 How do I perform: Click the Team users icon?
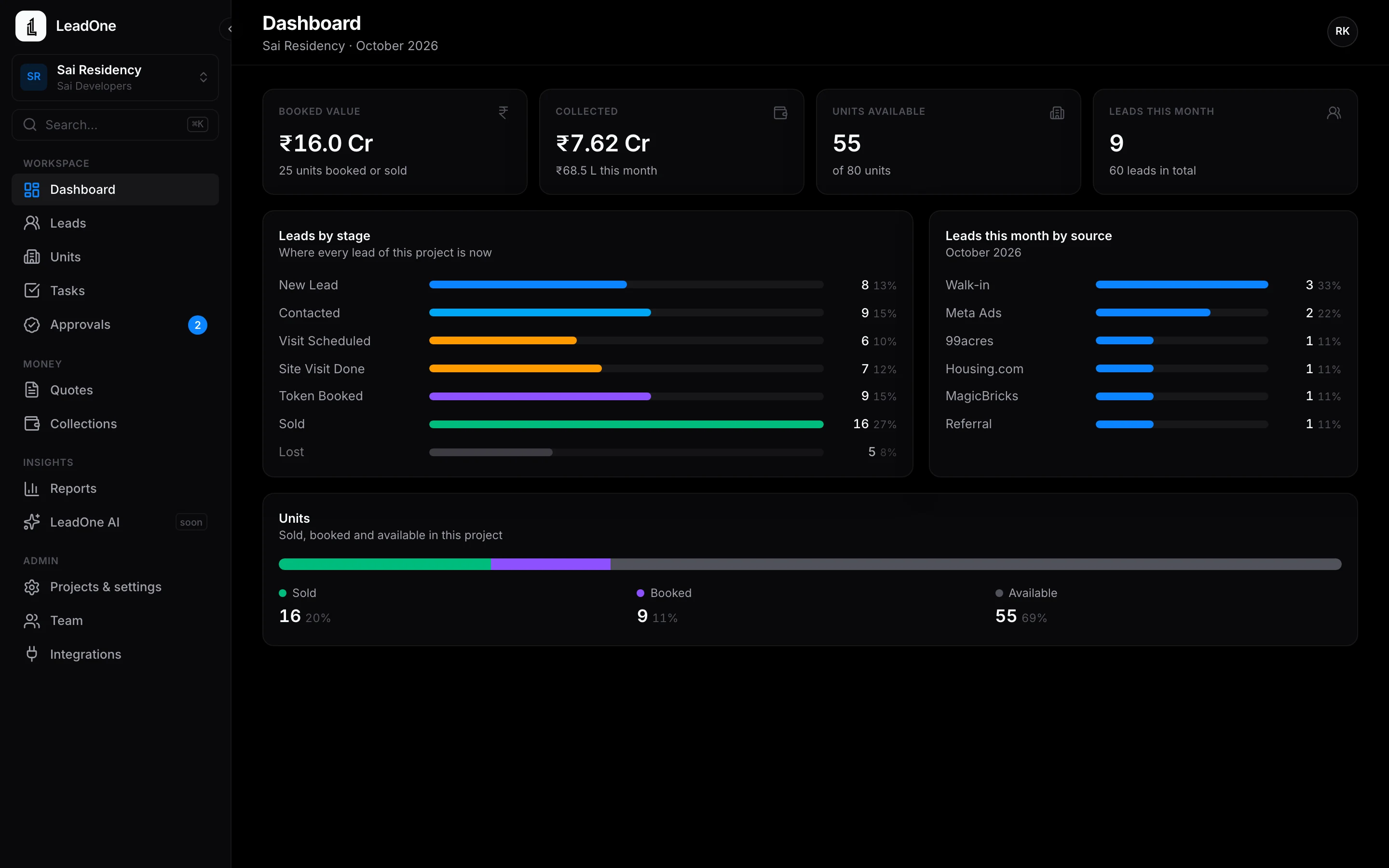point(31,621)
